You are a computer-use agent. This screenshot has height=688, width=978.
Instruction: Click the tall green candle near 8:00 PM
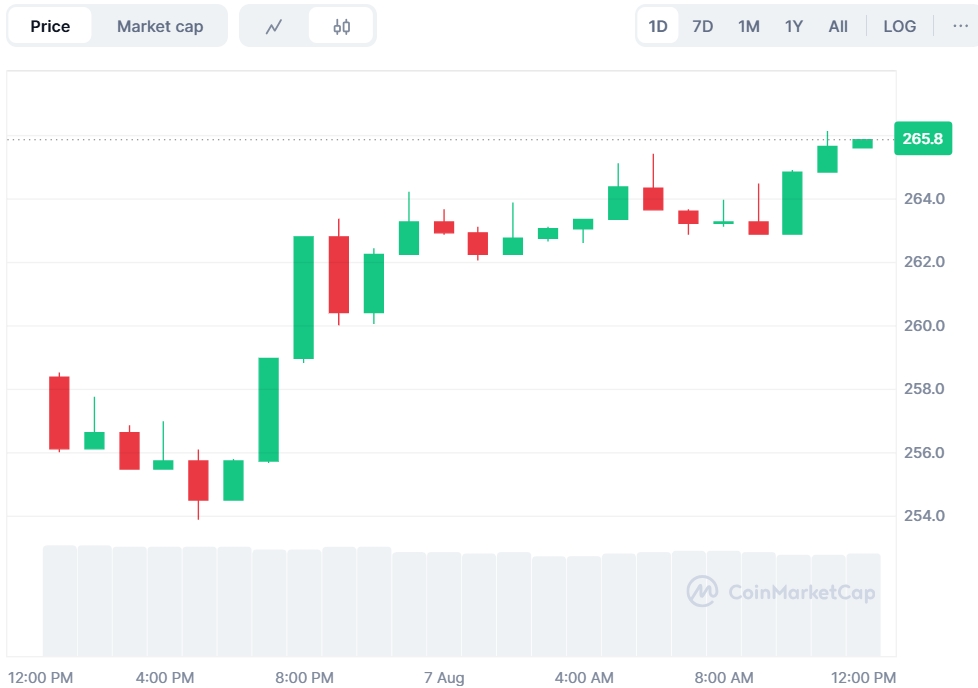coord(303,297)
